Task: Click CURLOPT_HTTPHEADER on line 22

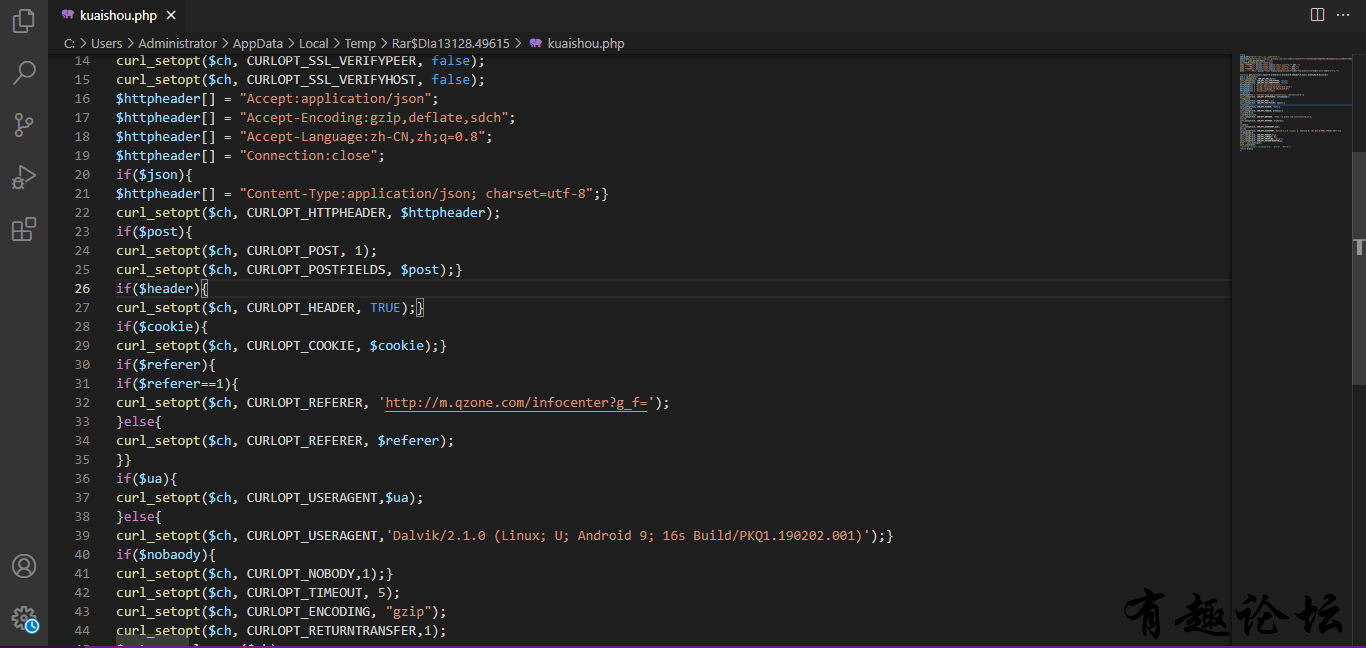Action: click(316, 213)
